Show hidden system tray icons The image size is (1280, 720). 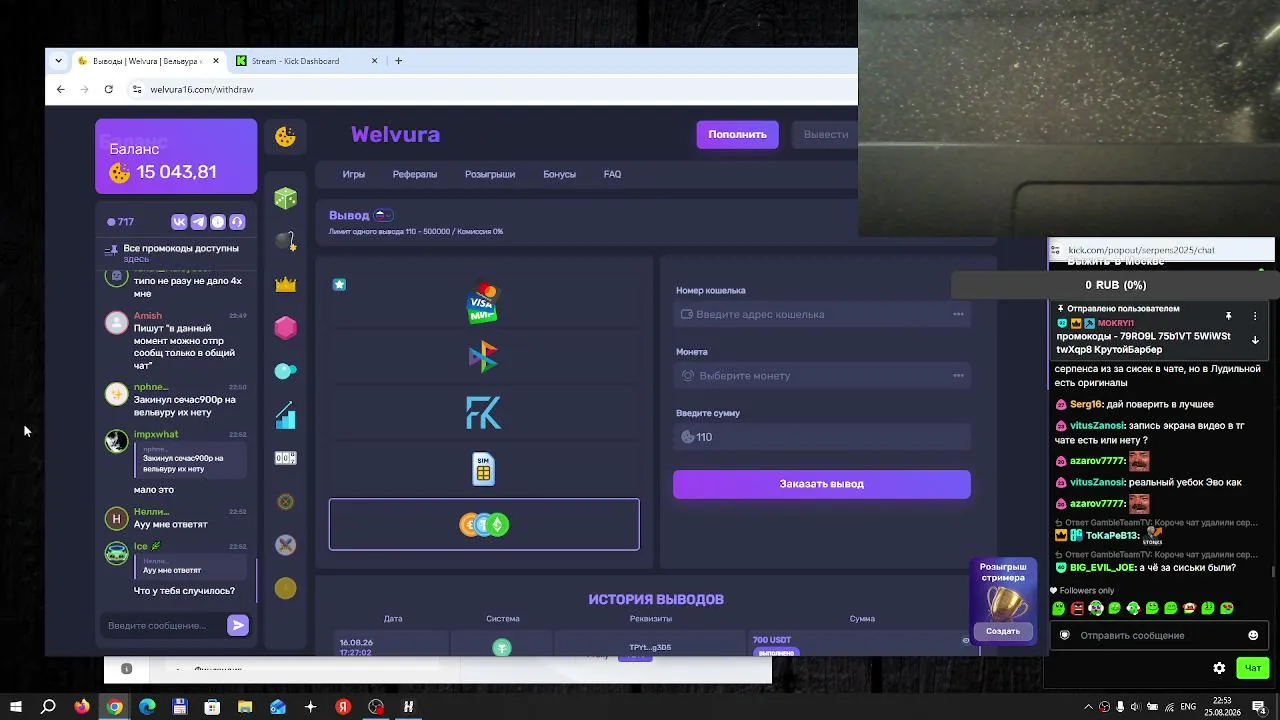(1088, 707)
